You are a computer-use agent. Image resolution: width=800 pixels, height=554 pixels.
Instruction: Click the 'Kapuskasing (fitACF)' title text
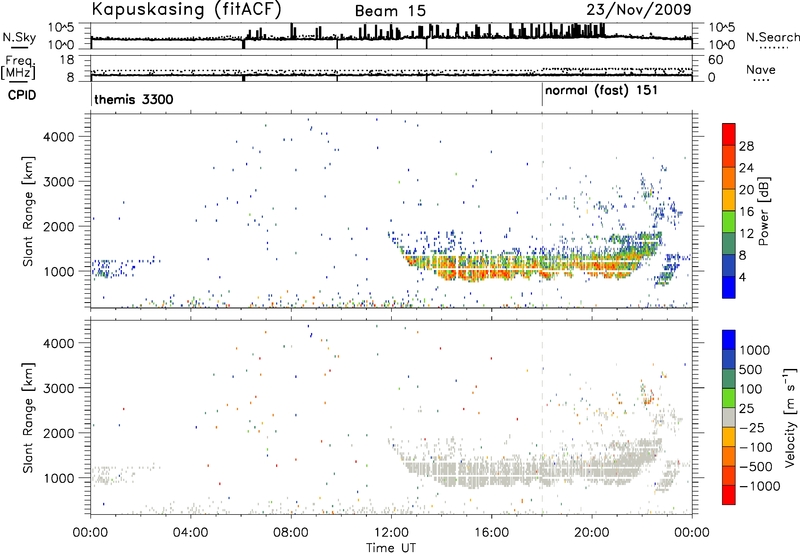186,10
